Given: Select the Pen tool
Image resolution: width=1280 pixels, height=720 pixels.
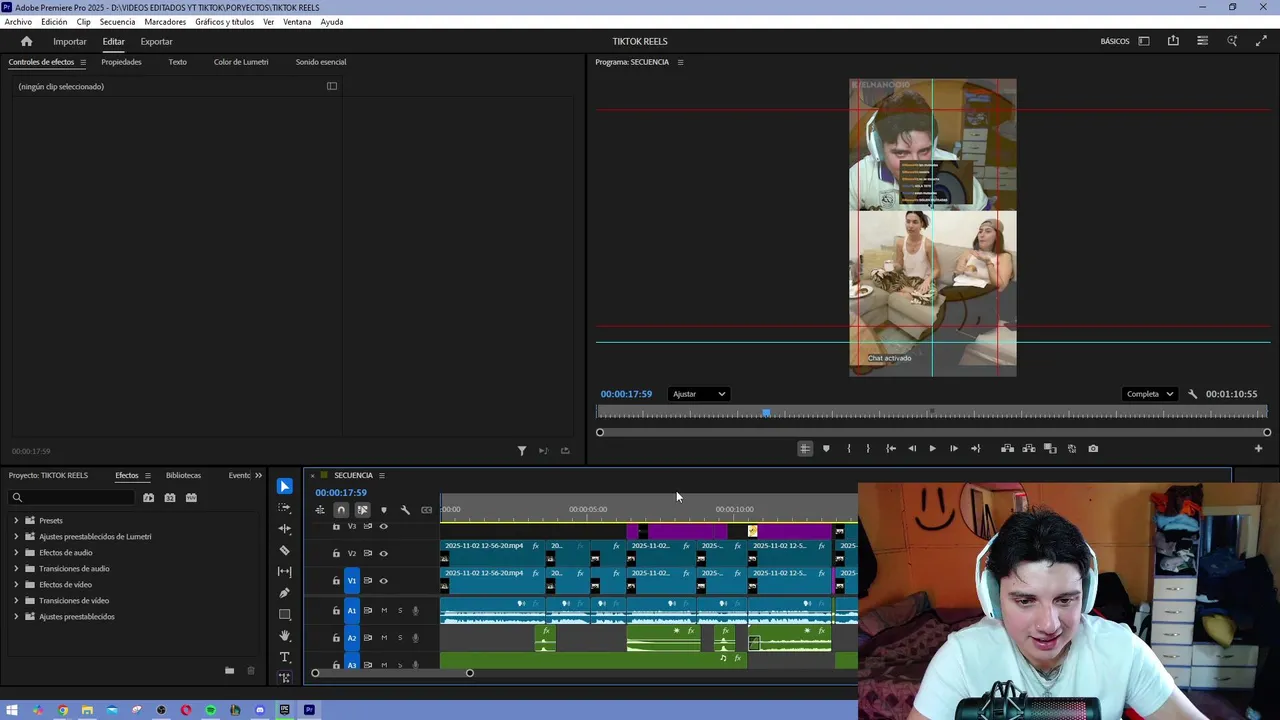Looking at the screenshot, I should (x=285, y=593).
